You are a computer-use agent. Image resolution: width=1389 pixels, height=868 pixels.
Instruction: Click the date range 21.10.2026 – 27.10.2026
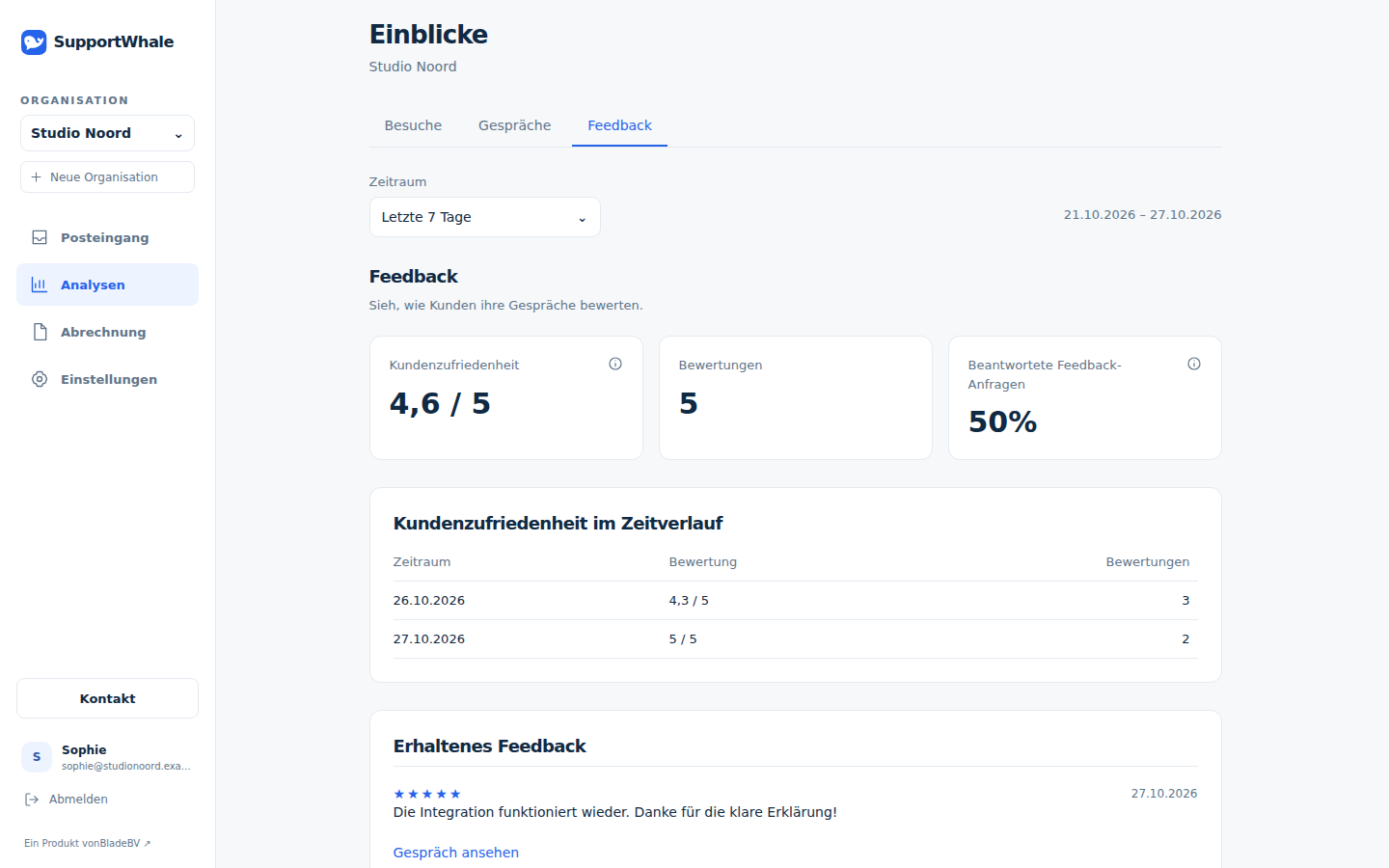click(x=1142, y=215)
